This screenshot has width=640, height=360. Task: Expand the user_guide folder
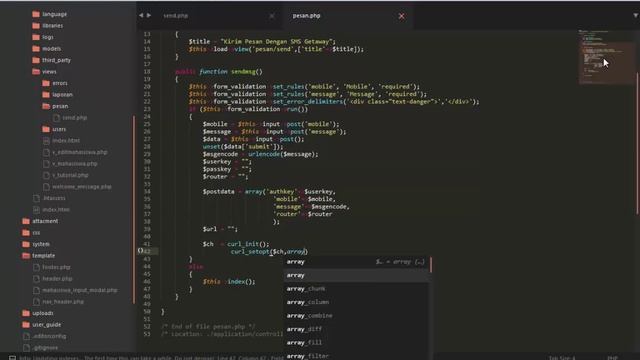coord(26,324)
